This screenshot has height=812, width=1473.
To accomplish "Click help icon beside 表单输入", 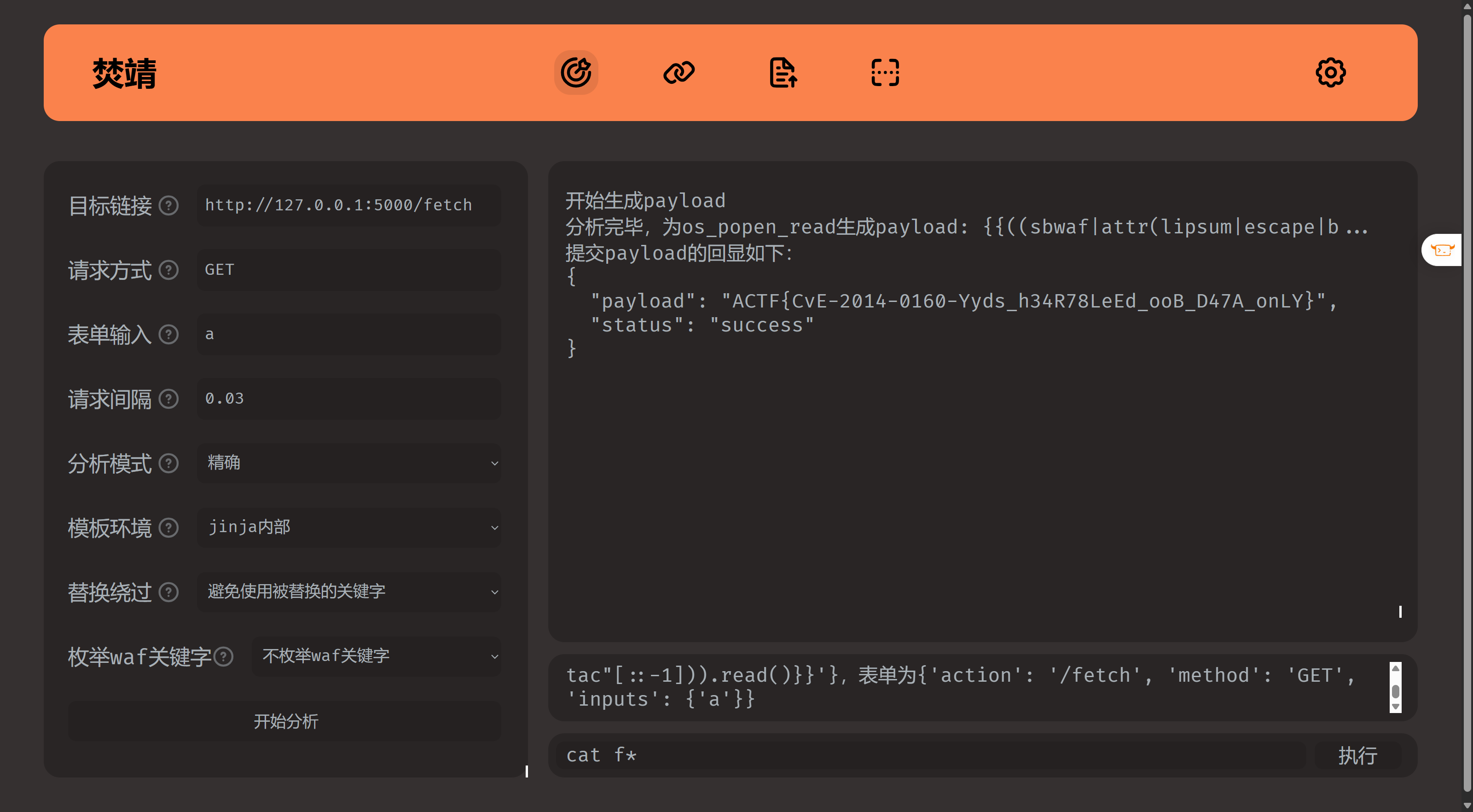I will (x=168, y=335).
